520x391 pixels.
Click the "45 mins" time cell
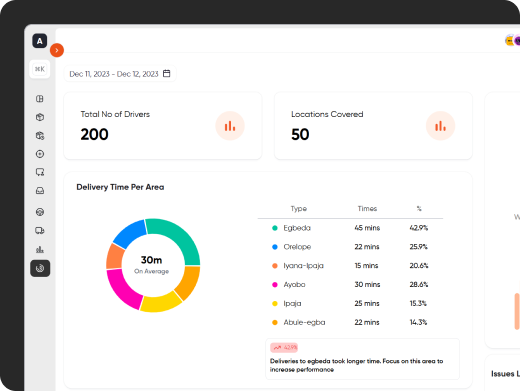click(367, 228)
